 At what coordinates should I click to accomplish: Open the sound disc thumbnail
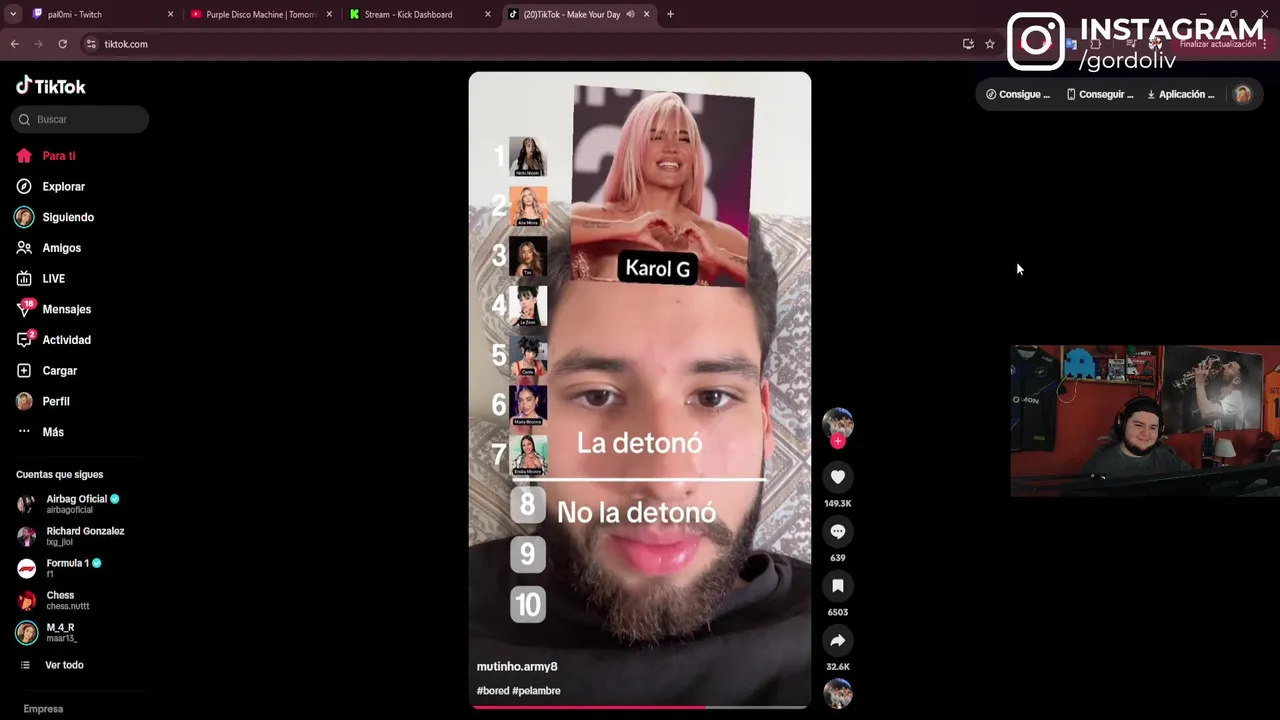pos(838,694)
